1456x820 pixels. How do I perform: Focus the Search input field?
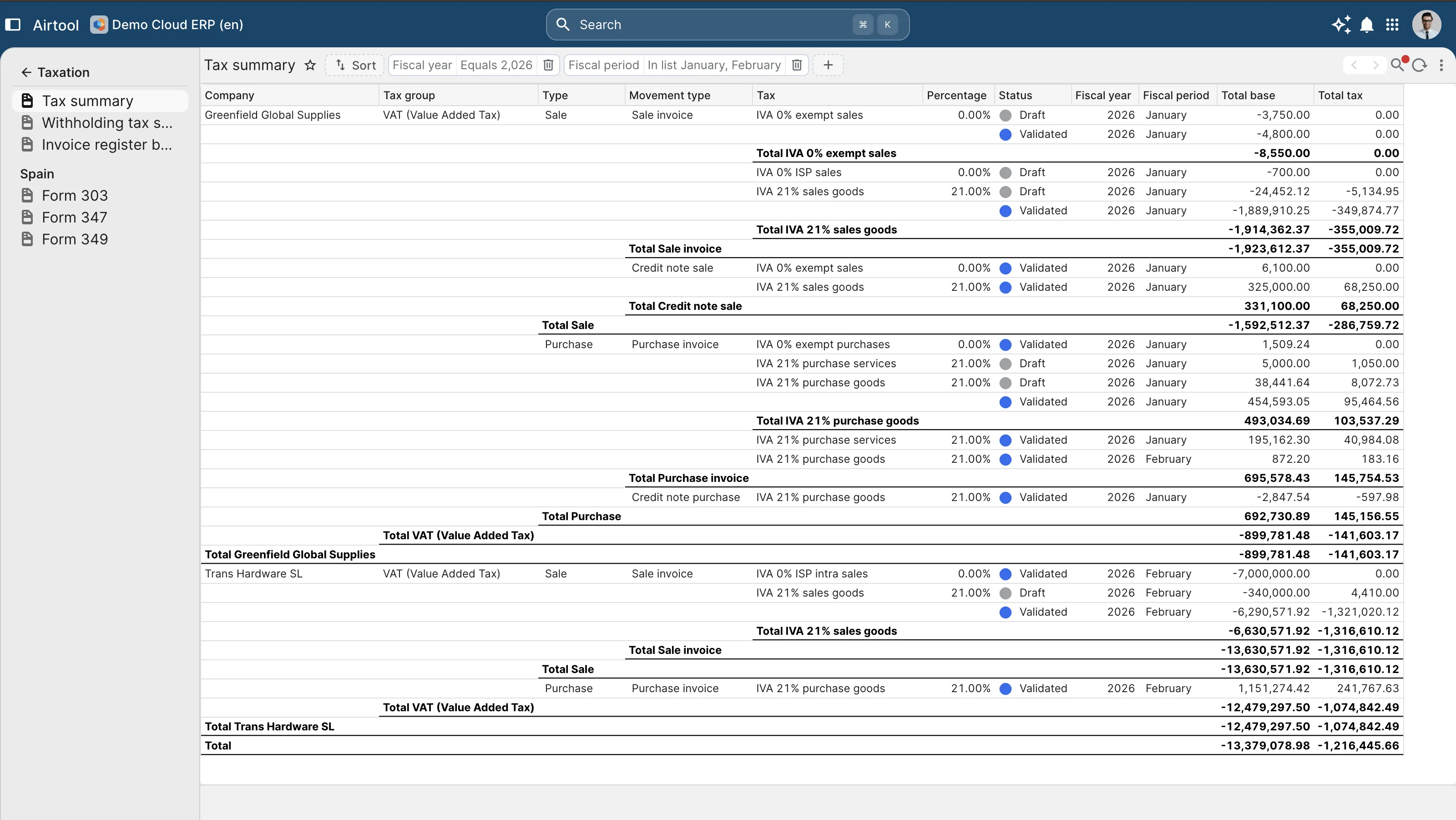[x=728, y=24]
